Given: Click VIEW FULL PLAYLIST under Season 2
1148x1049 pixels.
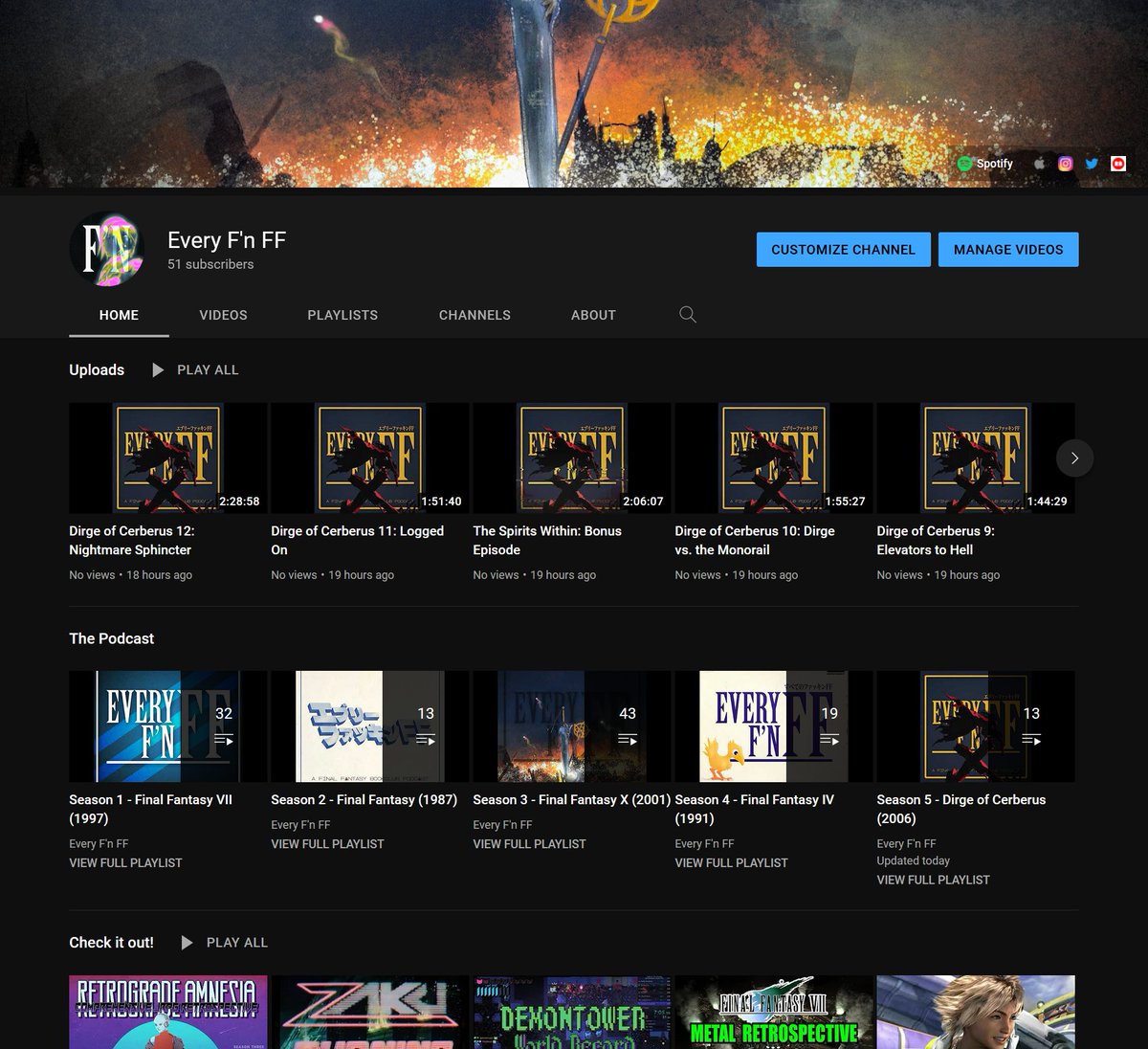Looking at the screenshot, I should coord(327,844).
